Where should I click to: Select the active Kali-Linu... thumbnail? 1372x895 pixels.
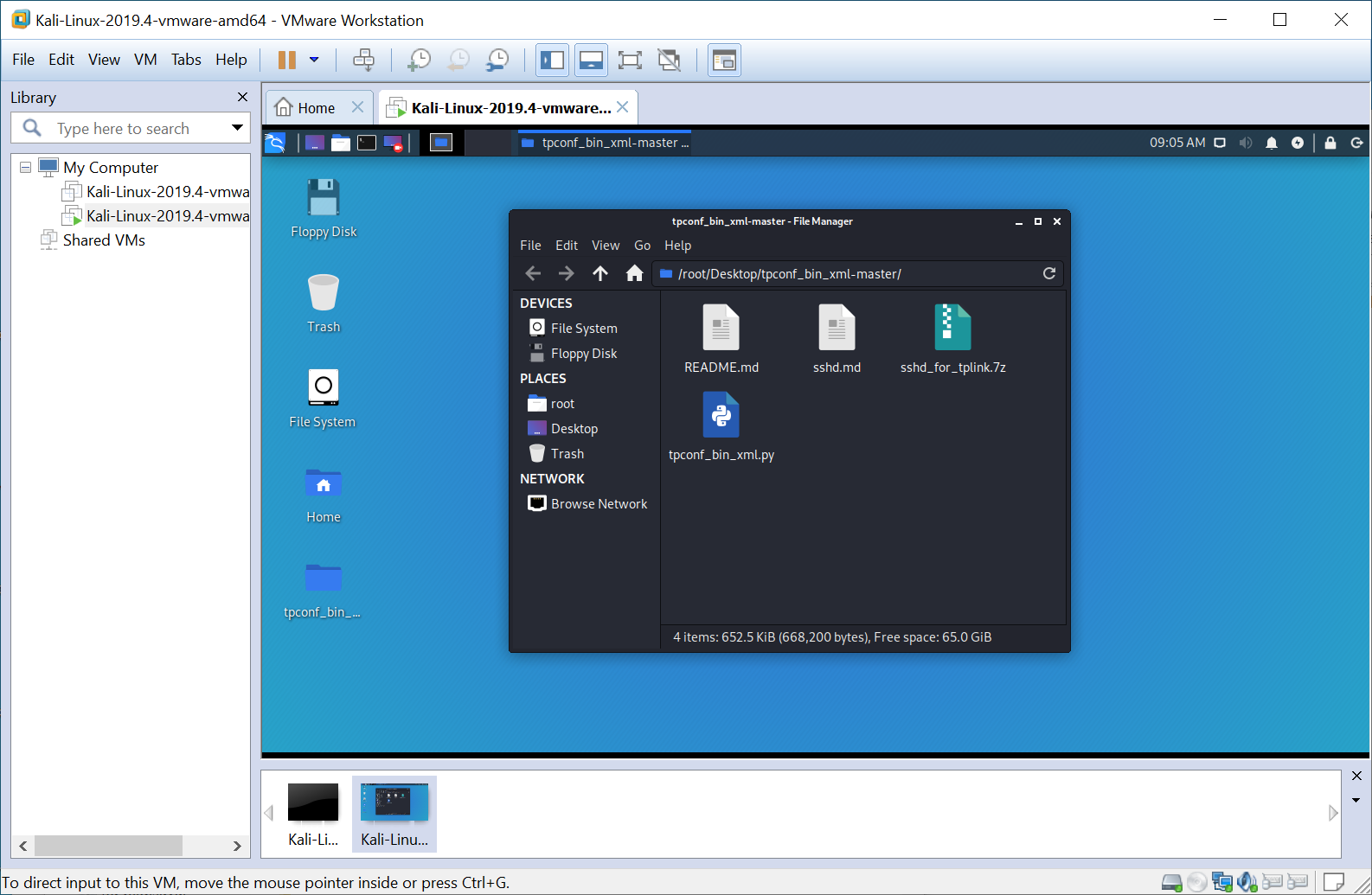(x=394, y=814)
